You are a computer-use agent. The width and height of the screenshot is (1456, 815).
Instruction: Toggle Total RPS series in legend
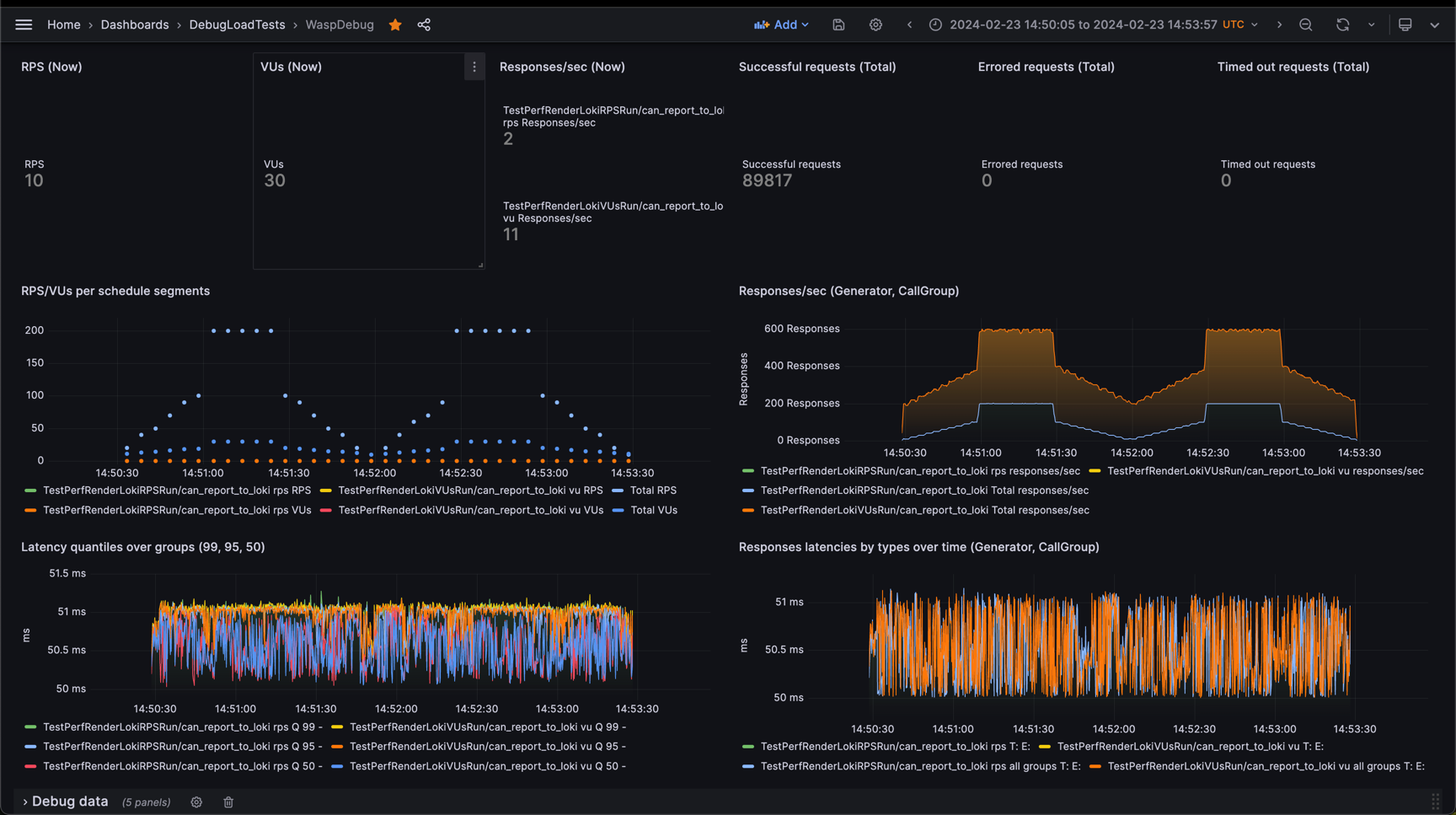[x=653, y=491]
